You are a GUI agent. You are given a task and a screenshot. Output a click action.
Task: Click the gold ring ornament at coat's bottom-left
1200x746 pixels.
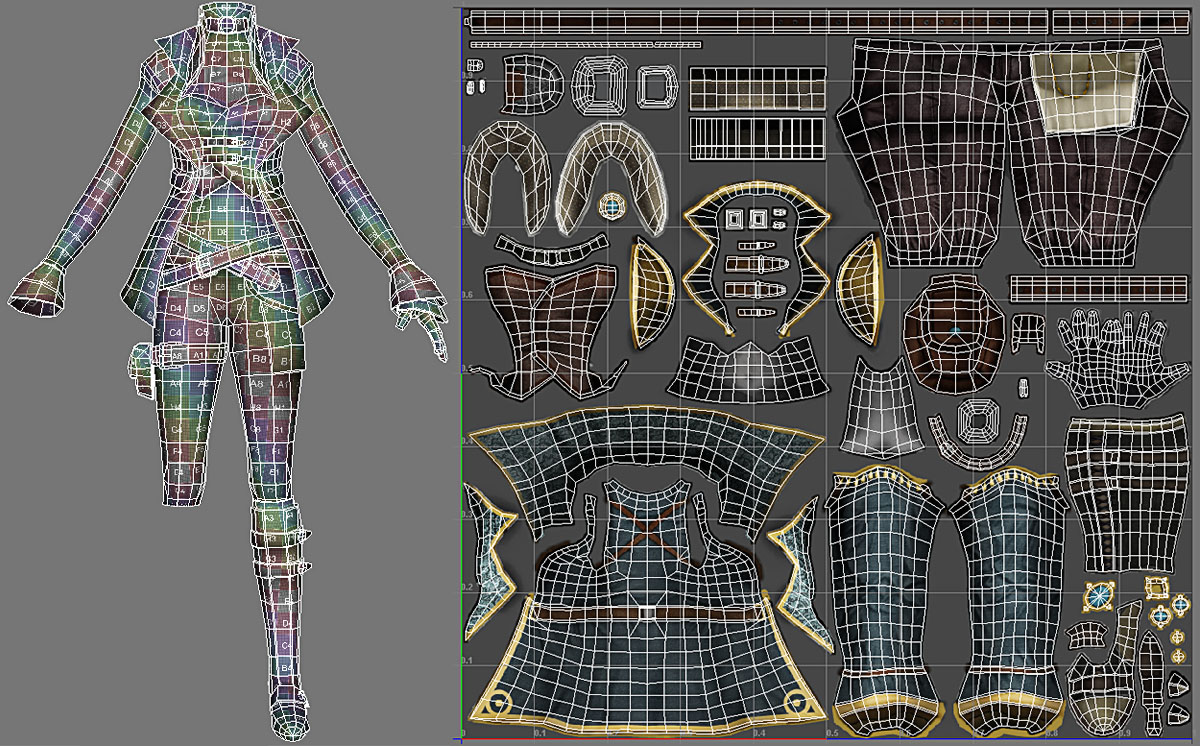[501, 702]
